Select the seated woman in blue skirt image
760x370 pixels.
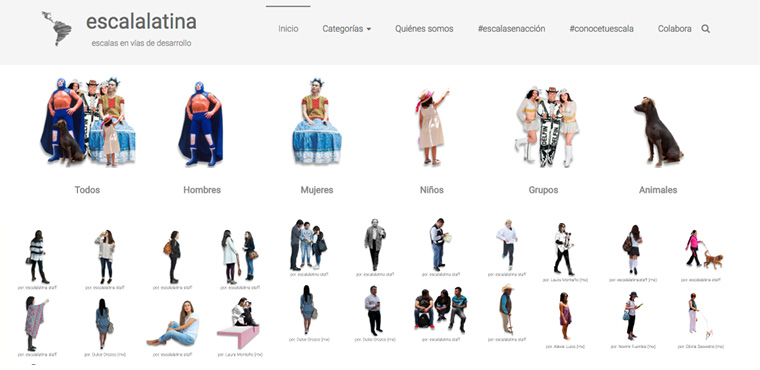(317, 122)
